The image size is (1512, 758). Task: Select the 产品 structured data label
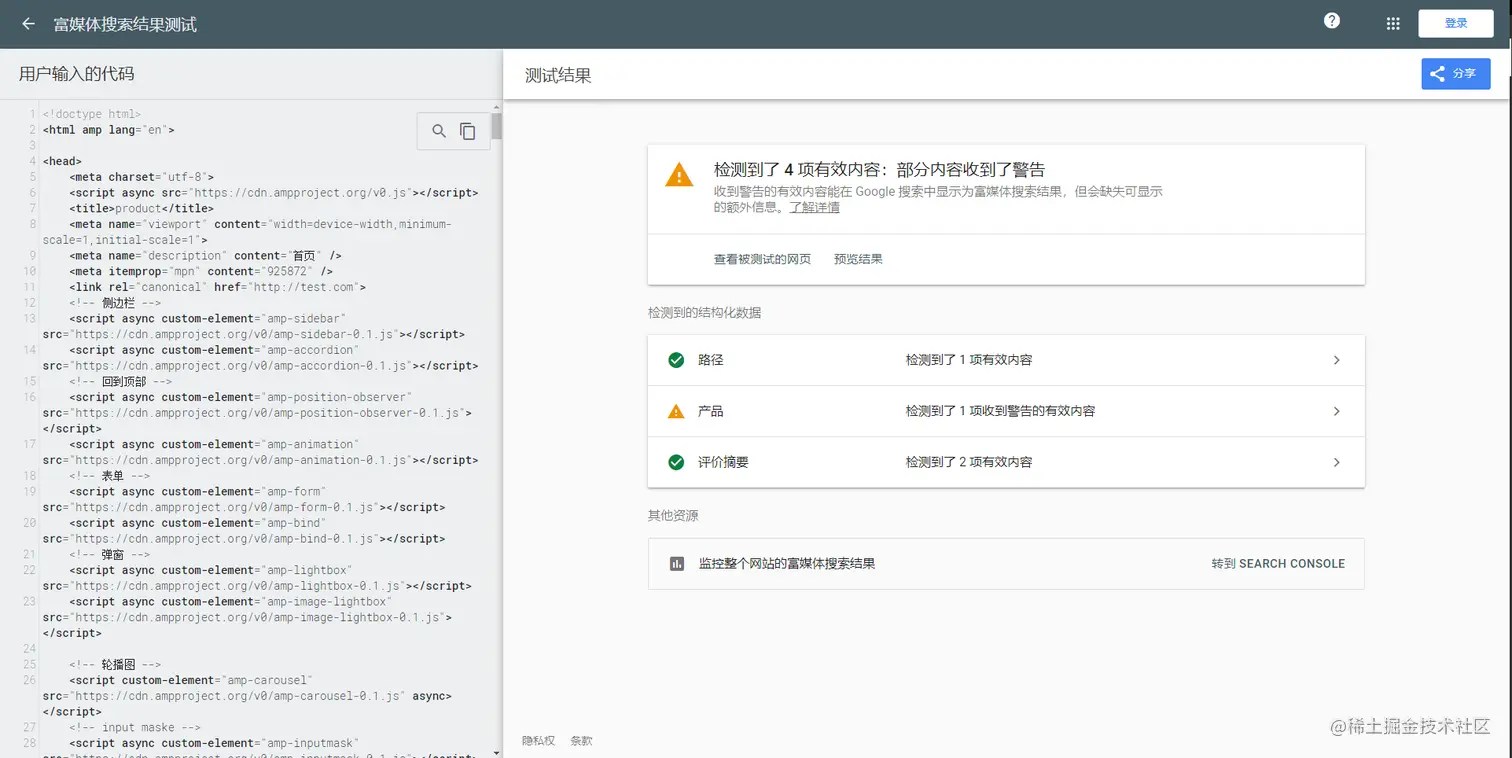click(x=710, y=411)
